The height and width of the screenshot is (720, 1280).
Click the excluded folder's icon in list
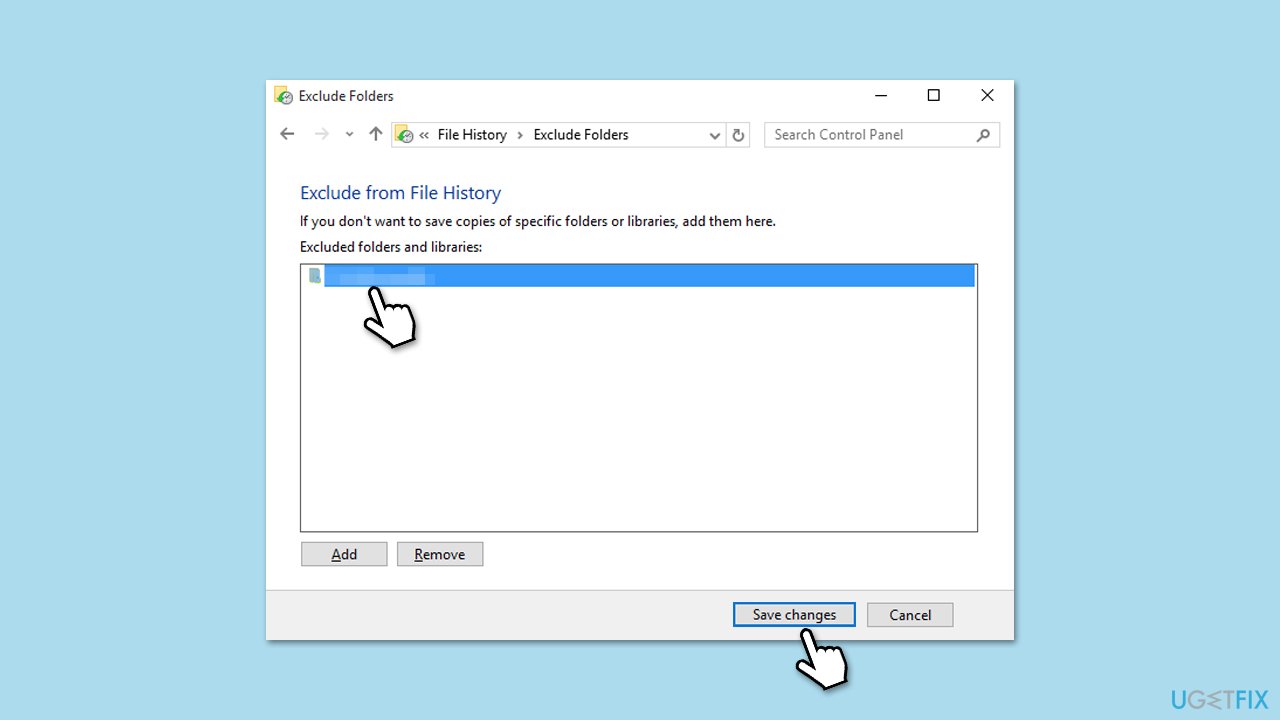click(315, 276)
